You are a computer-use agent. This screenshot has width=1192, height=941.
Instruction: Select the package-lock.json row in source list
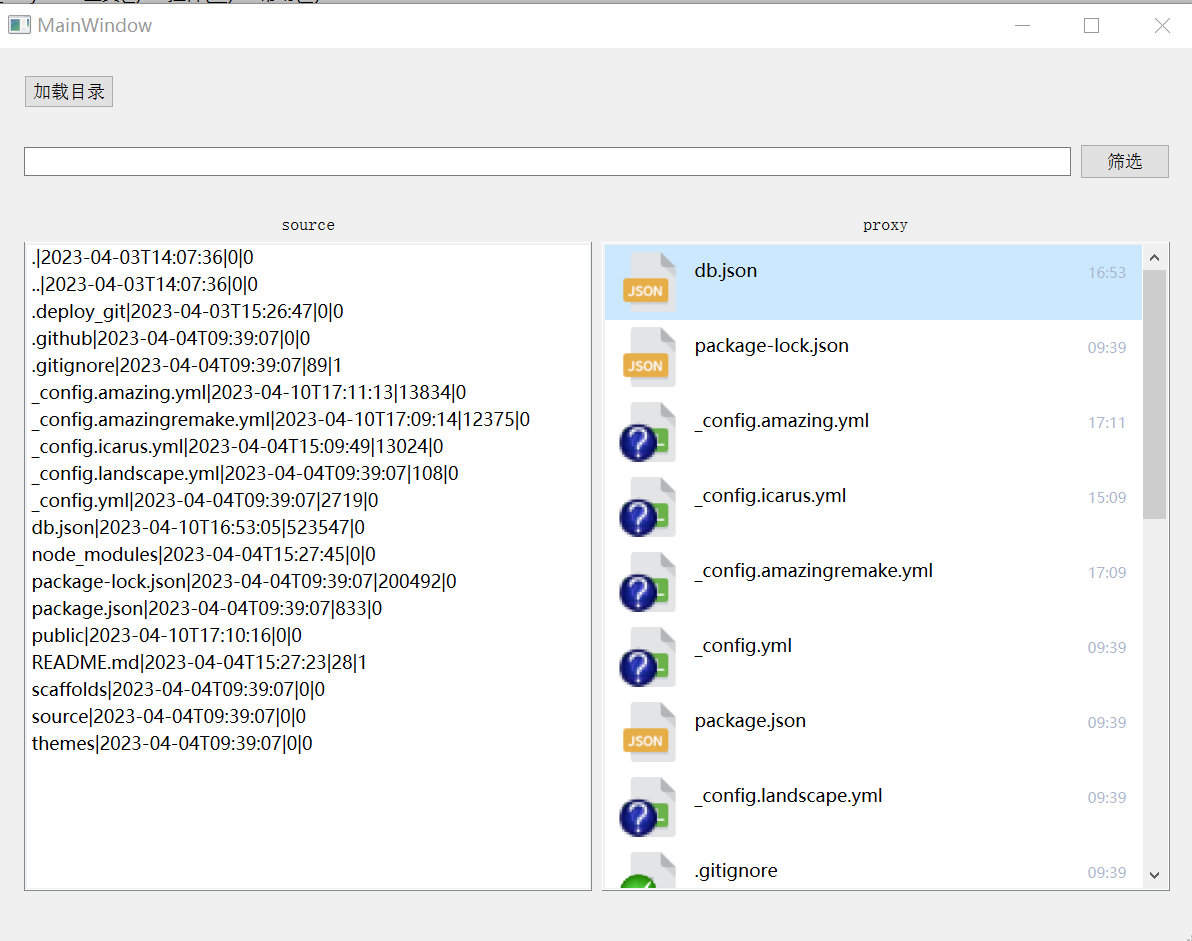(x=308, y=581)
